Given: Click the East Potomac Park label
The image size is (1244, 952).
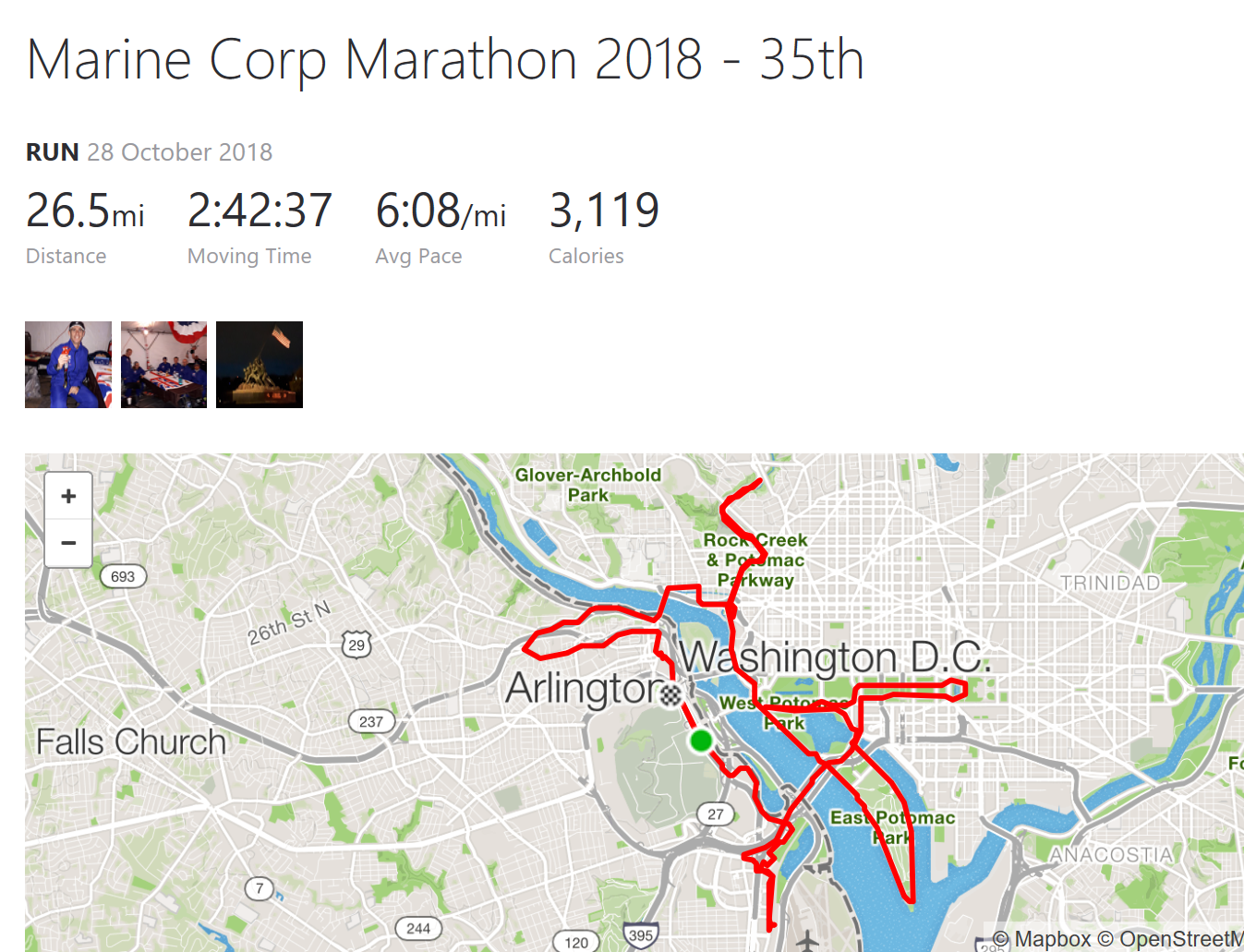Looking at the screenshot, I should pyautogui.click(x=892, y=827).
